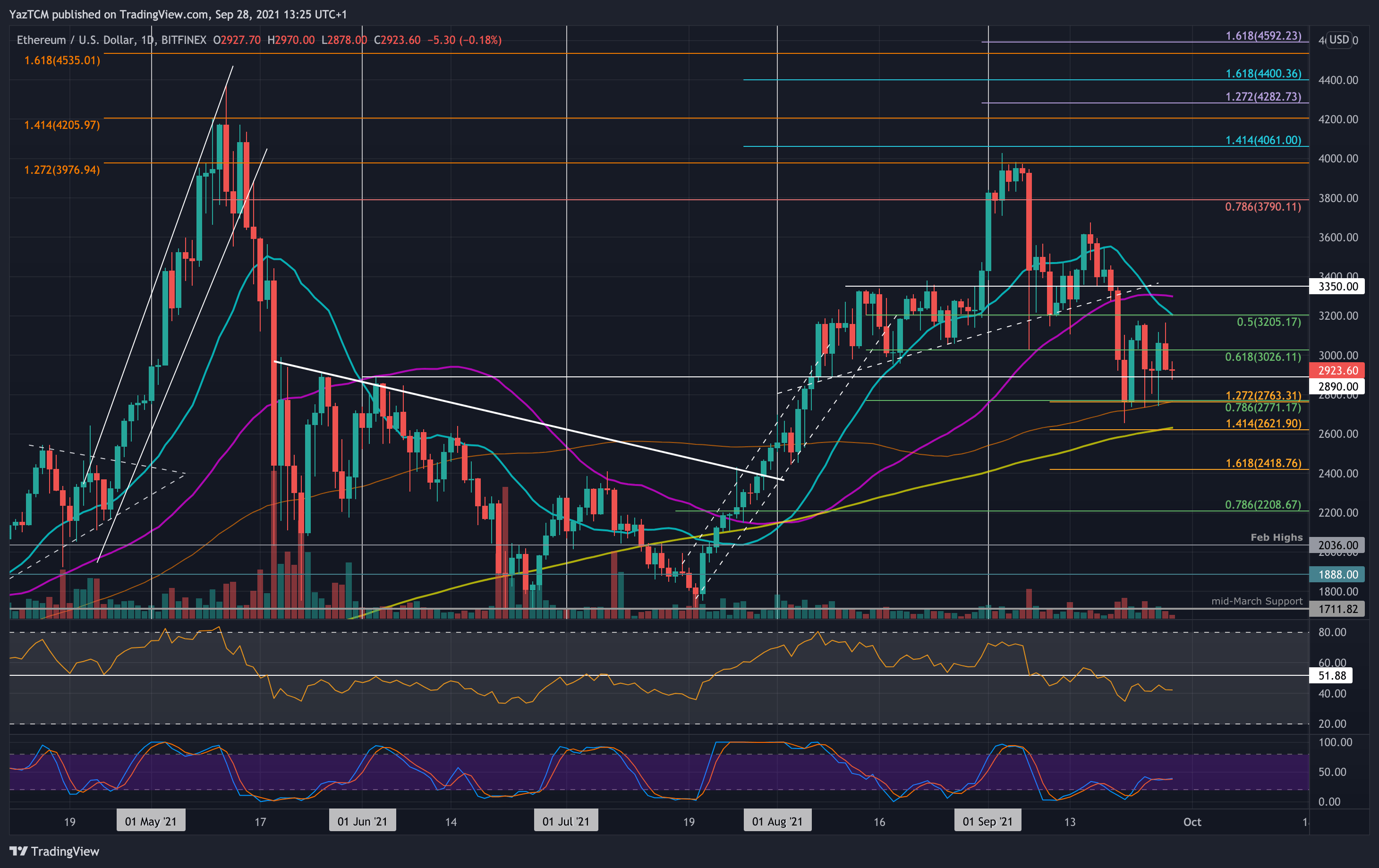The width and height of the screenshot is (1379, 868).
Task: Click the 2036.00 Feb Highs price tag
Action: pos(1337,545)
